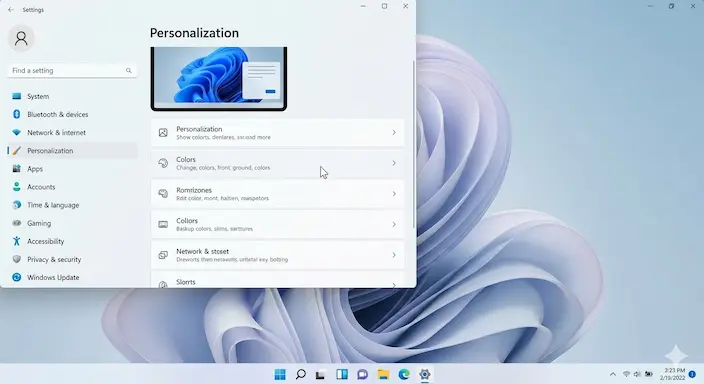The height and width of the screenshot is (384, 704).
Task: Click the Network wifi icon in sidebar
Action: [17, 132]
